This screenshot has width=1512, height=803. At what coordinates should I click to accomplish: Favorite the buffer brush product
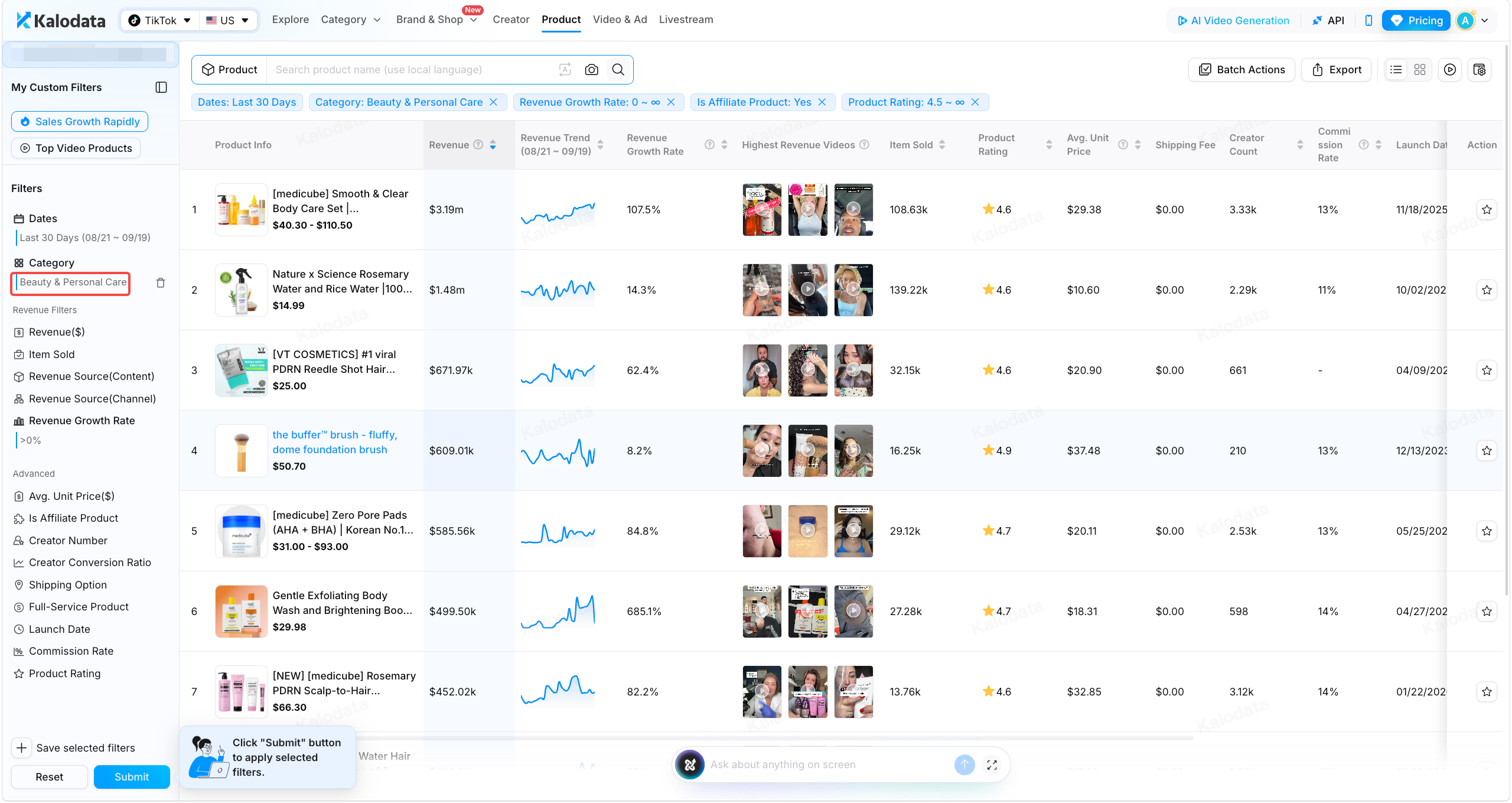coord(1487,451)
